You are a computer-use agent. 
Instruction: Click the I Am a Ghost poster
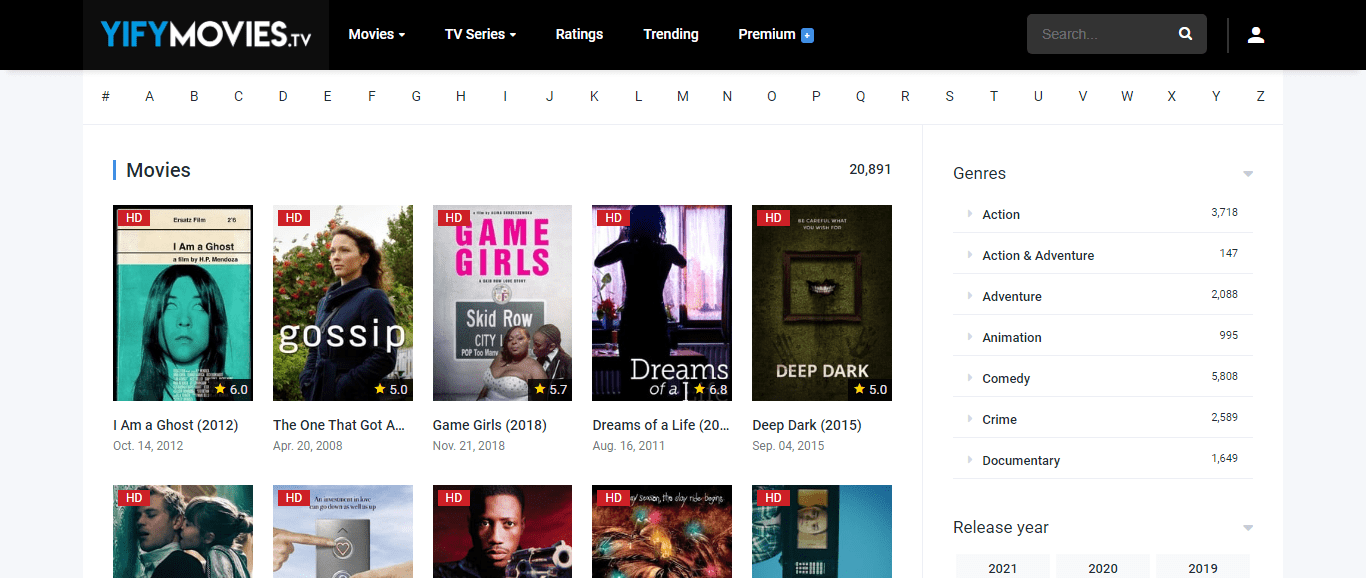[x=183, y=303]
